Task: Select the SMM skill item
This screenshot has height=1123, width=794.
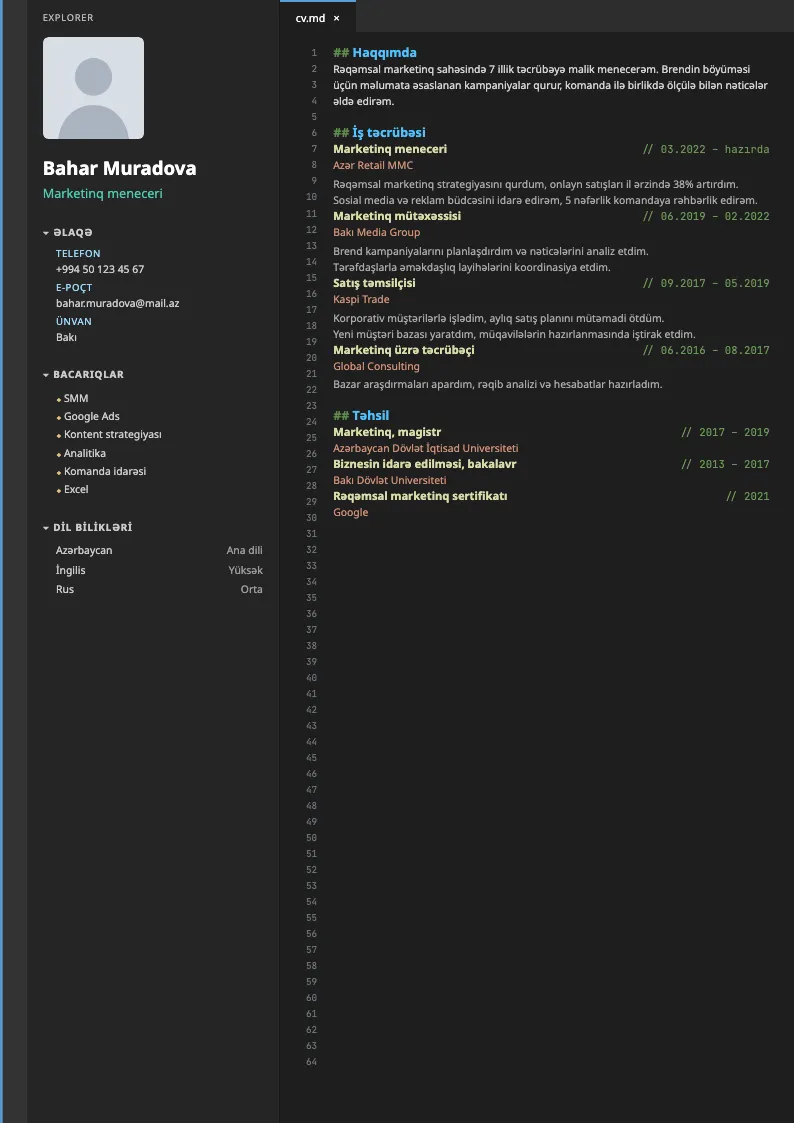Action: (x=76, y=398)
